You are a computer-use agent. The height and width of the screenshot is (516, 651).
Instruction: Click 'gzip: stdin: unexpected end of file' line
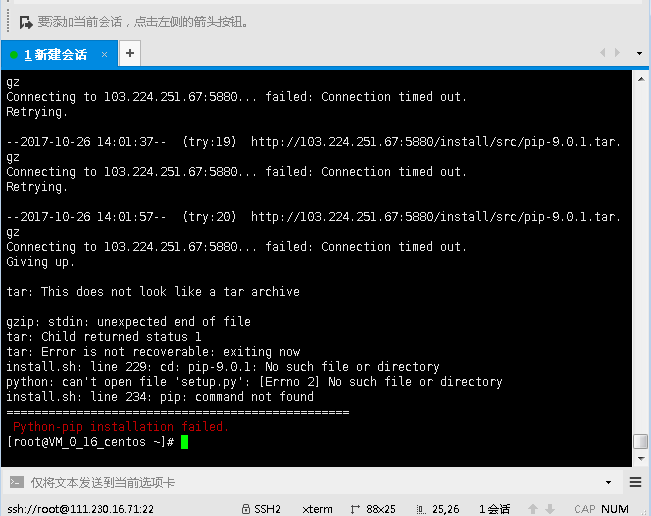pyautogui.click(x=128, y=322)
